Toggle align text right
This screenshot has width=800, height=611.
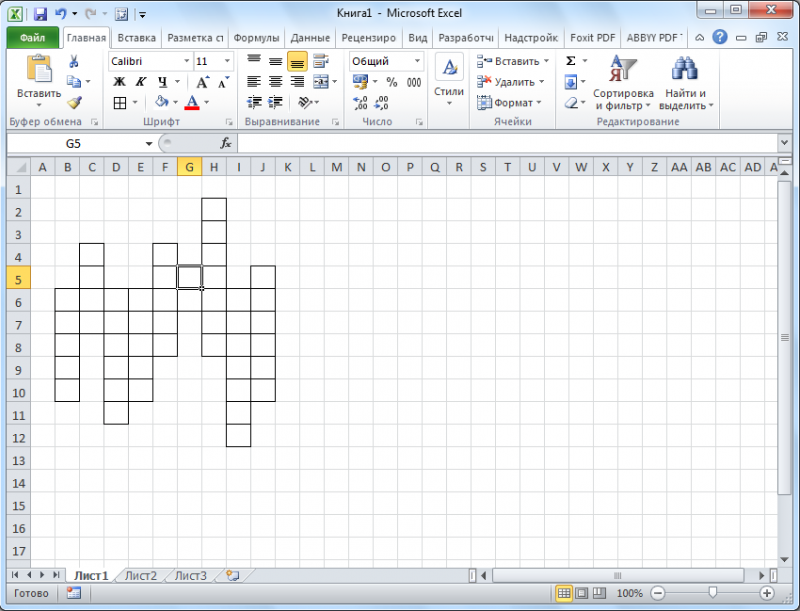click(297, 82)
